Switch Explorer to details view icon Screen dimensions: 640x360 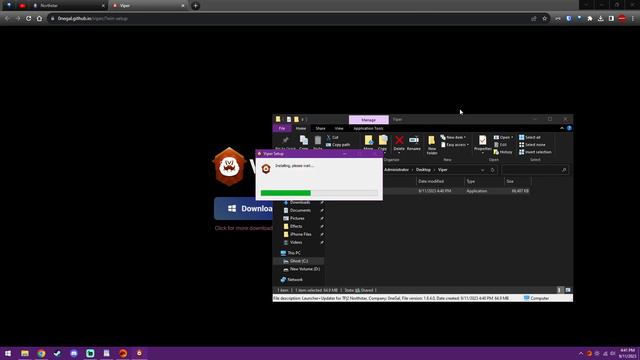pyautogui.click(x=560, y=290)
